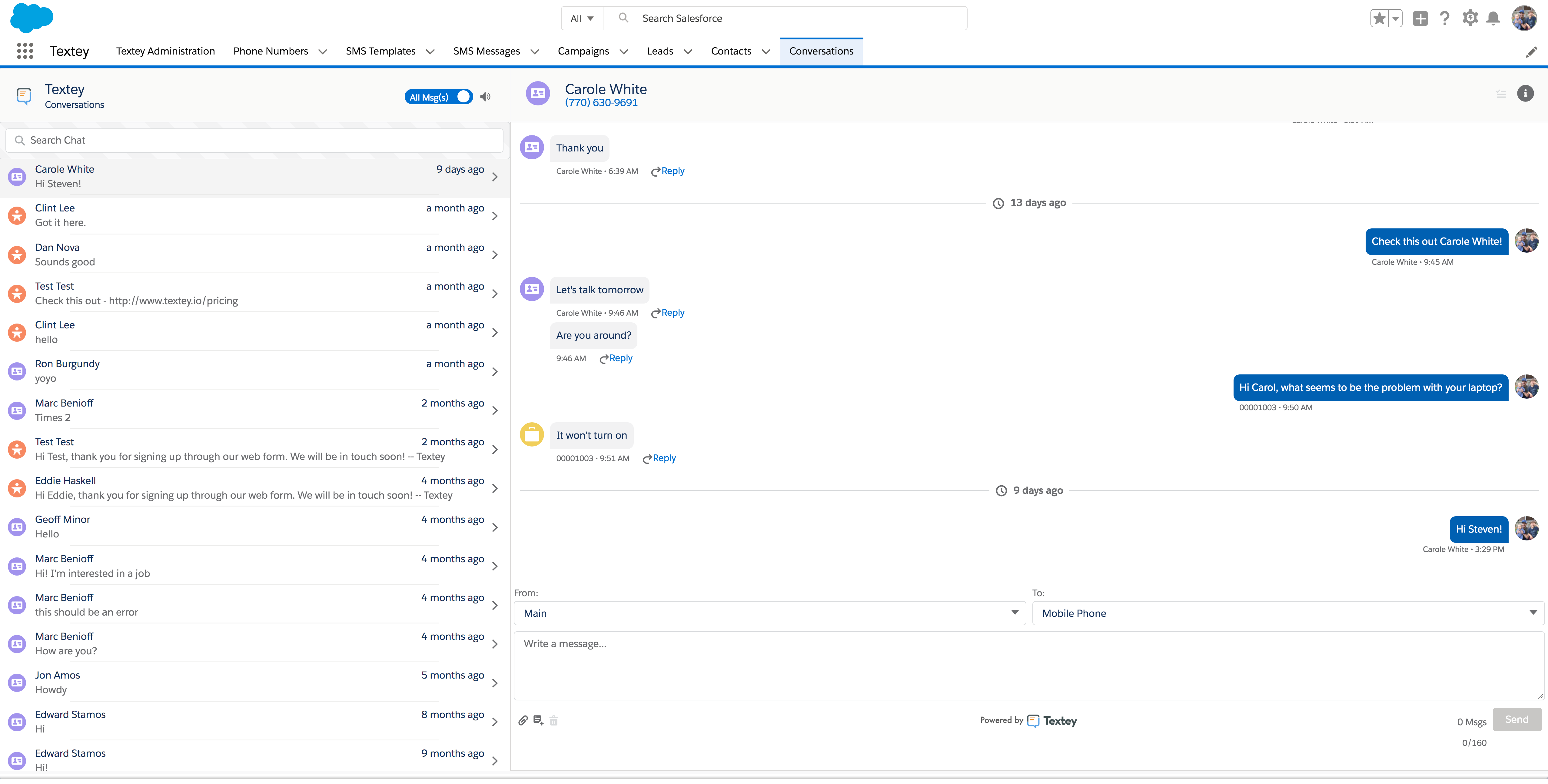Screen dimensions: 1548x784
Task: Click the faded list icon beside info
Action: pos(1500,94)
